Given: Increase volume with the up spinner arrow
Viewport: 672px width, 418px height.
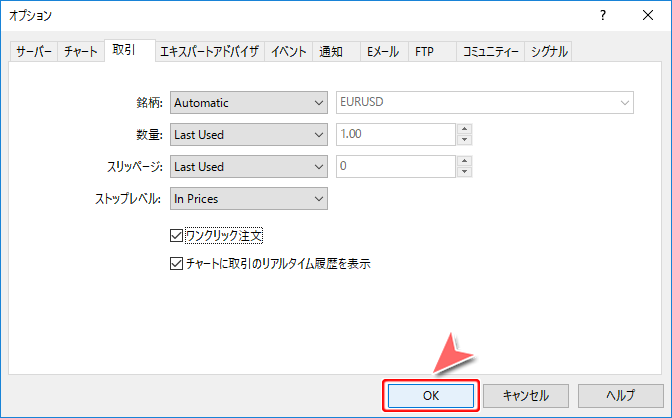Looking at the screenshot, I should point(465,129).
